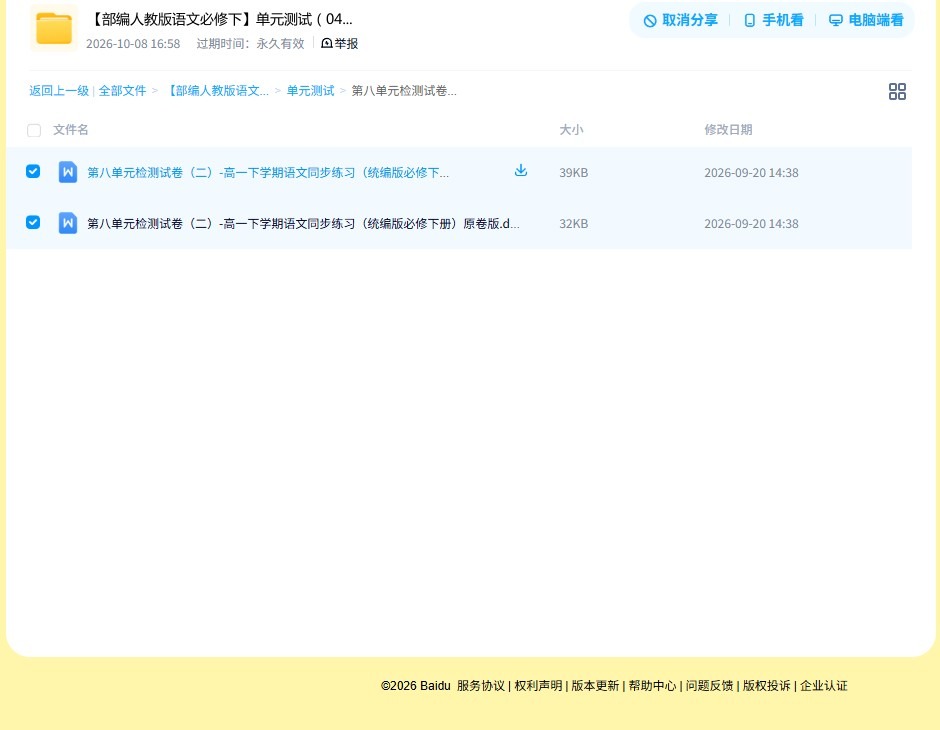The image size is (940, 730).
Task: Click 过期时间: 永久有效 text
Action: pos(250,44)
